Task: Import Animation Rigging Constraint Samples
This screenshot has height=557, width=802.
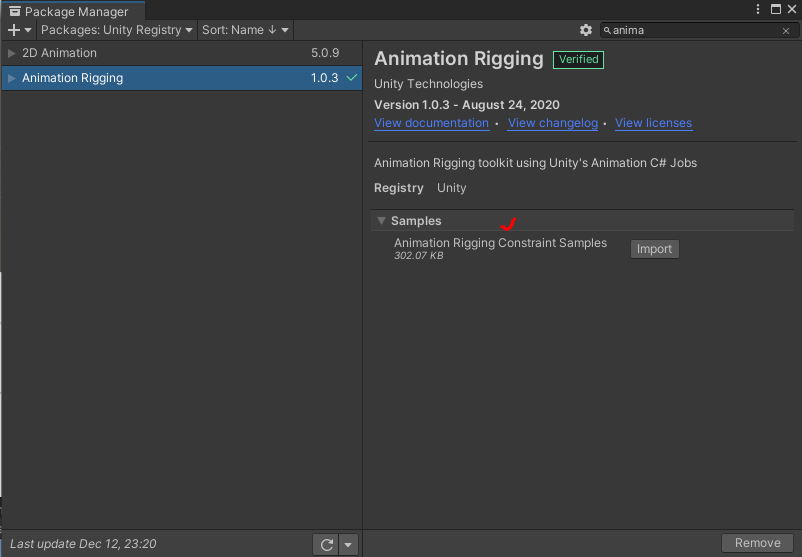Action: click(x=654, y=249)
